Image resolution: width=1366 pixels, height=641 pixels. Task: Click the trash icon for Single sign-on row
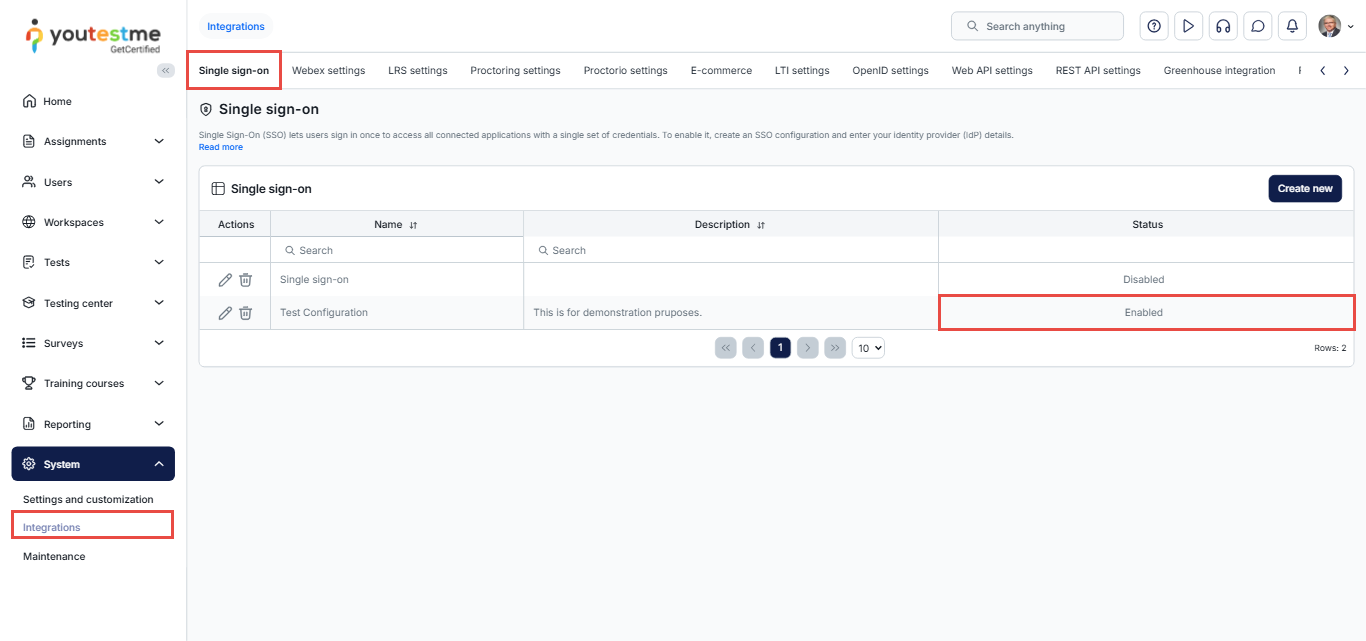click(245, 280)
